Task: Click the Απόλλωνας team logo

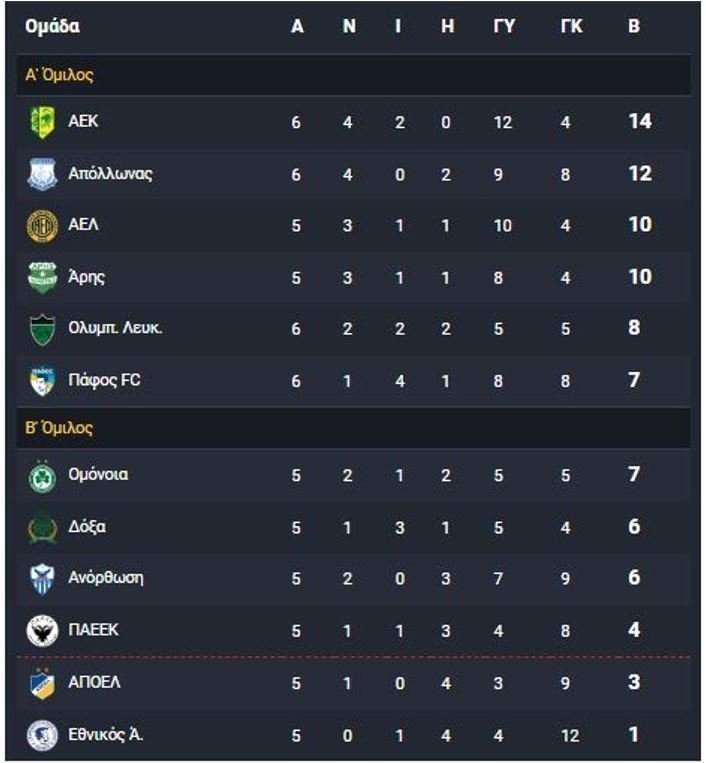Action: (x=42, y=174)
